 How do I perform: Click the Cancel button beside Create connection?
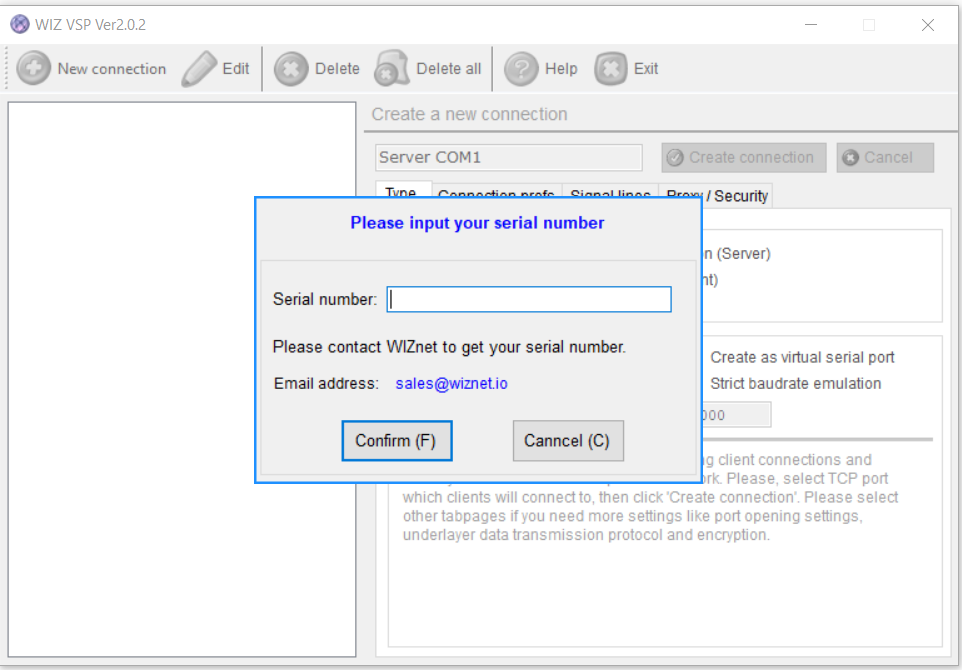pyautogui.click(x=885, y=158)
